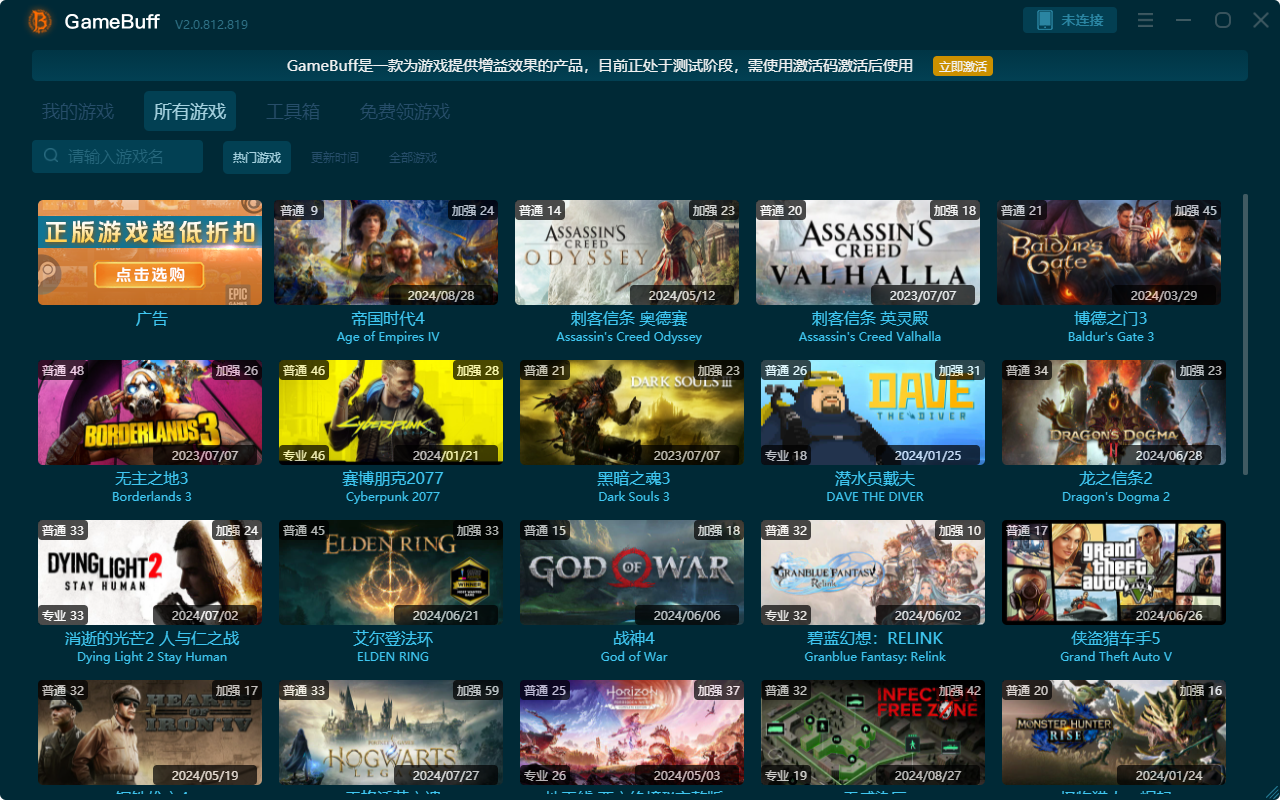Open the DAVE THE DIVER game cover
The height and width of the screenshot is (800, 1280).
coord(872,412)
